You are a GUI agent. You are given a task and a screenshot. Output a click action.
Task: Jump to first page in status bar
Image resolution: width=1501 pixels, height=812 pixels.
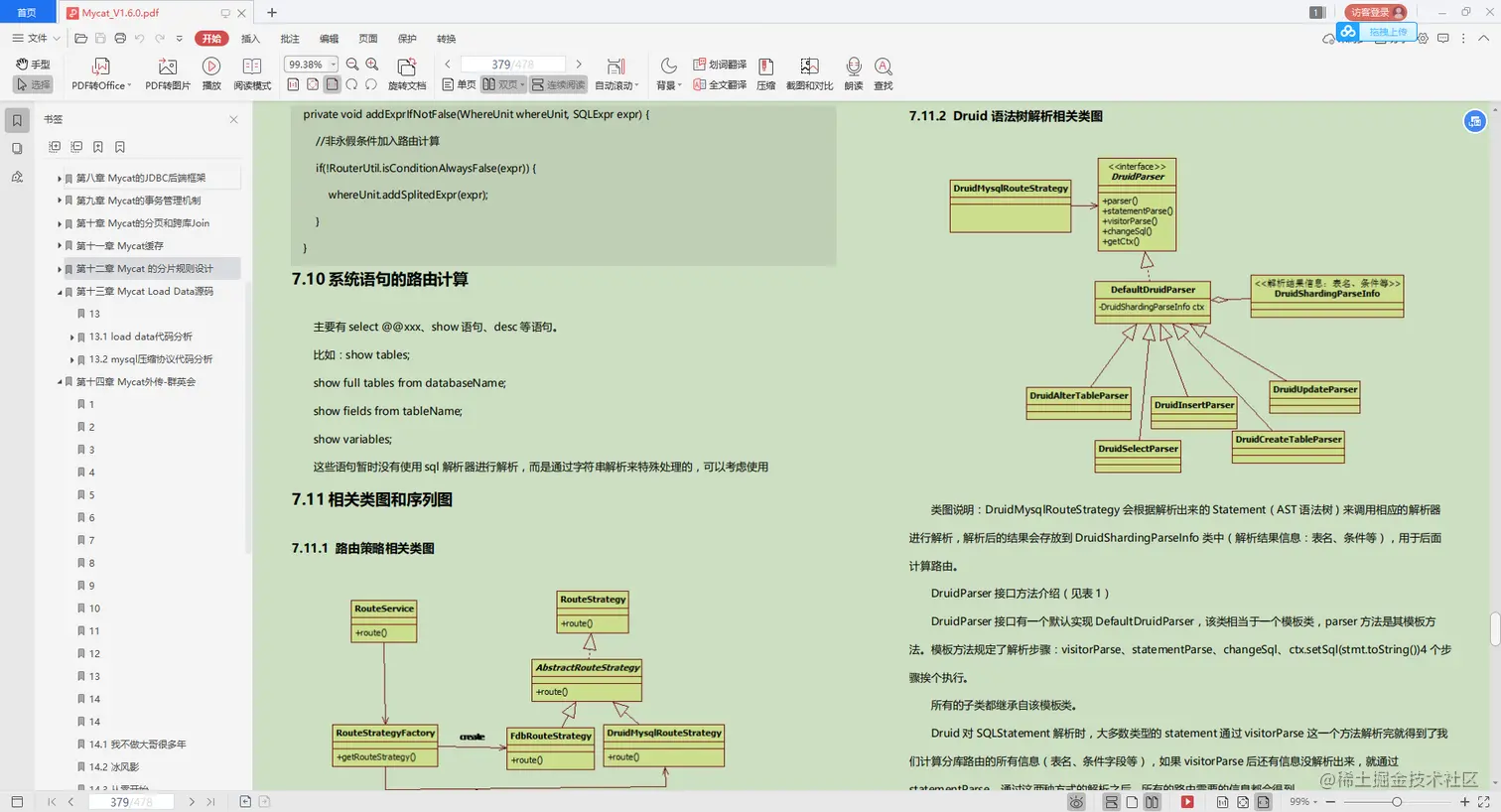click(x=51, y=801)
